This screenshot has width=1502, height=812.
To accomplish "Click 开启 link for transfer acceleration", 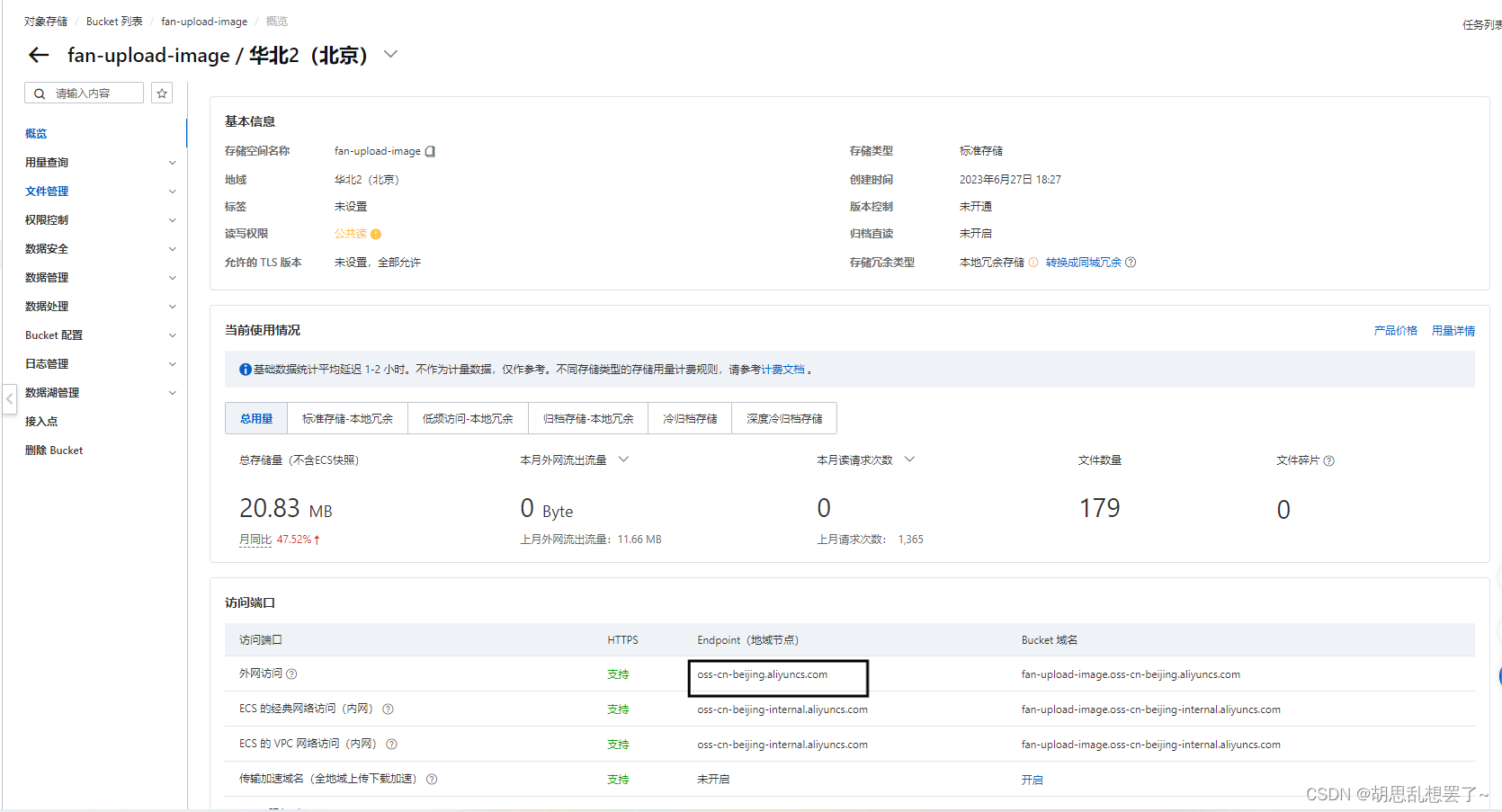I will click(1032, 780).
